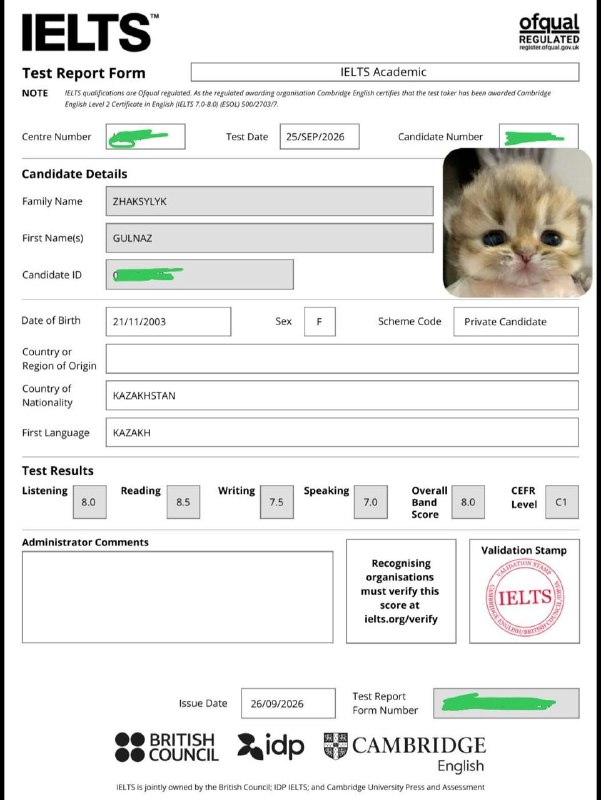The width and height of the screenshot is (601, 800).
Task: Click the IDP logo
Action: [x=270, y=747]
